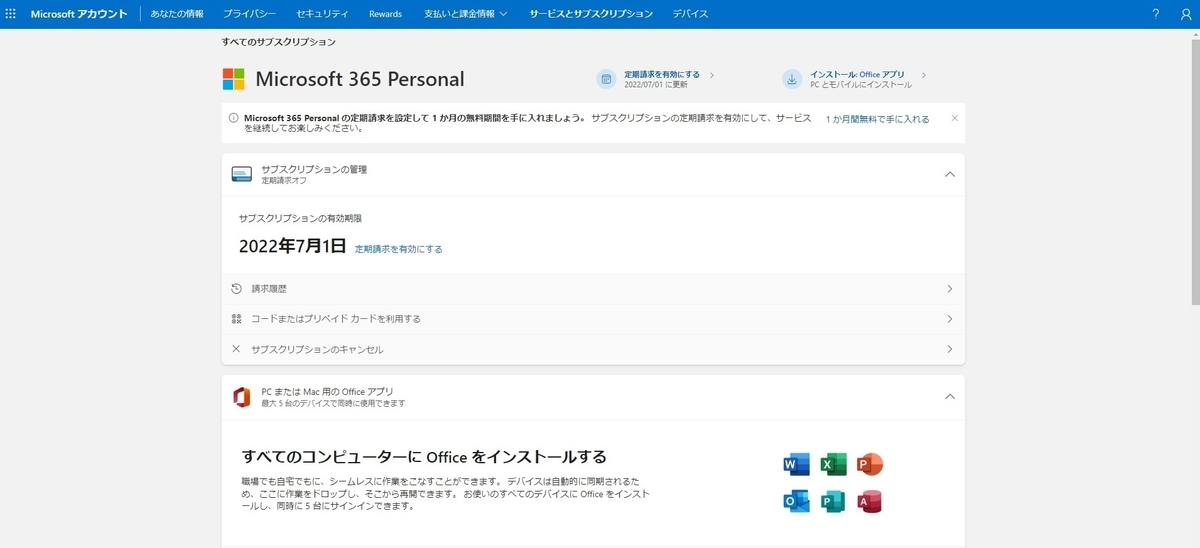Expand the cancel subscription row chevron
1200x548 pixels.
949,349
